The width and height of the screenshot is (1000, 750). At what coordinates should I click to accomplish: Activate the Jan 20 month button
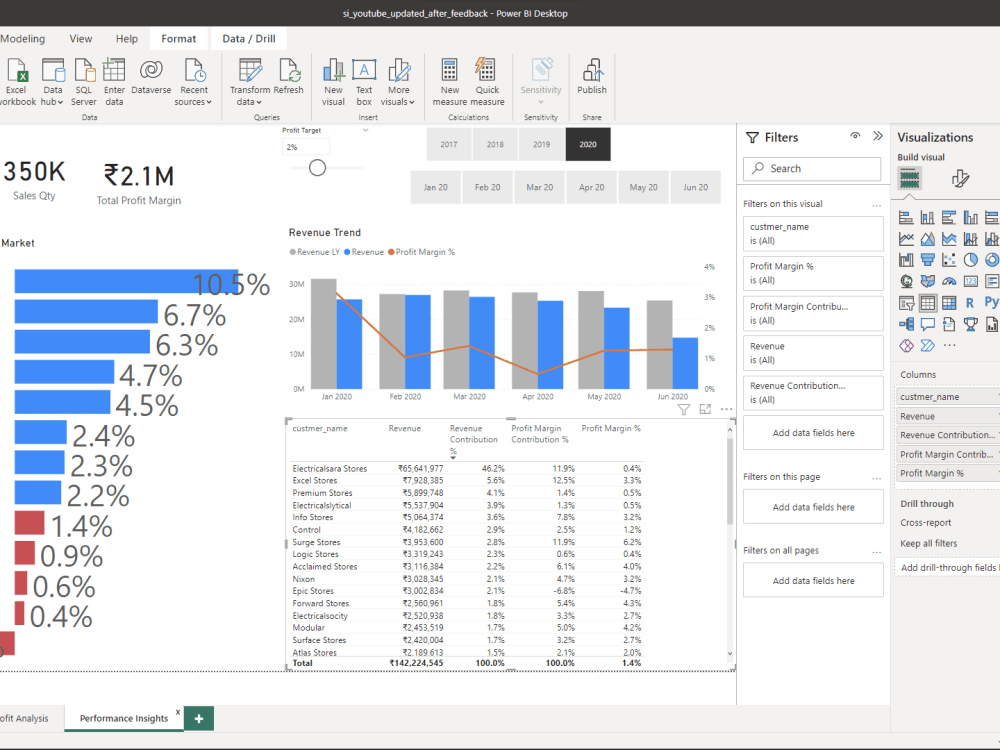coord(435,186)
